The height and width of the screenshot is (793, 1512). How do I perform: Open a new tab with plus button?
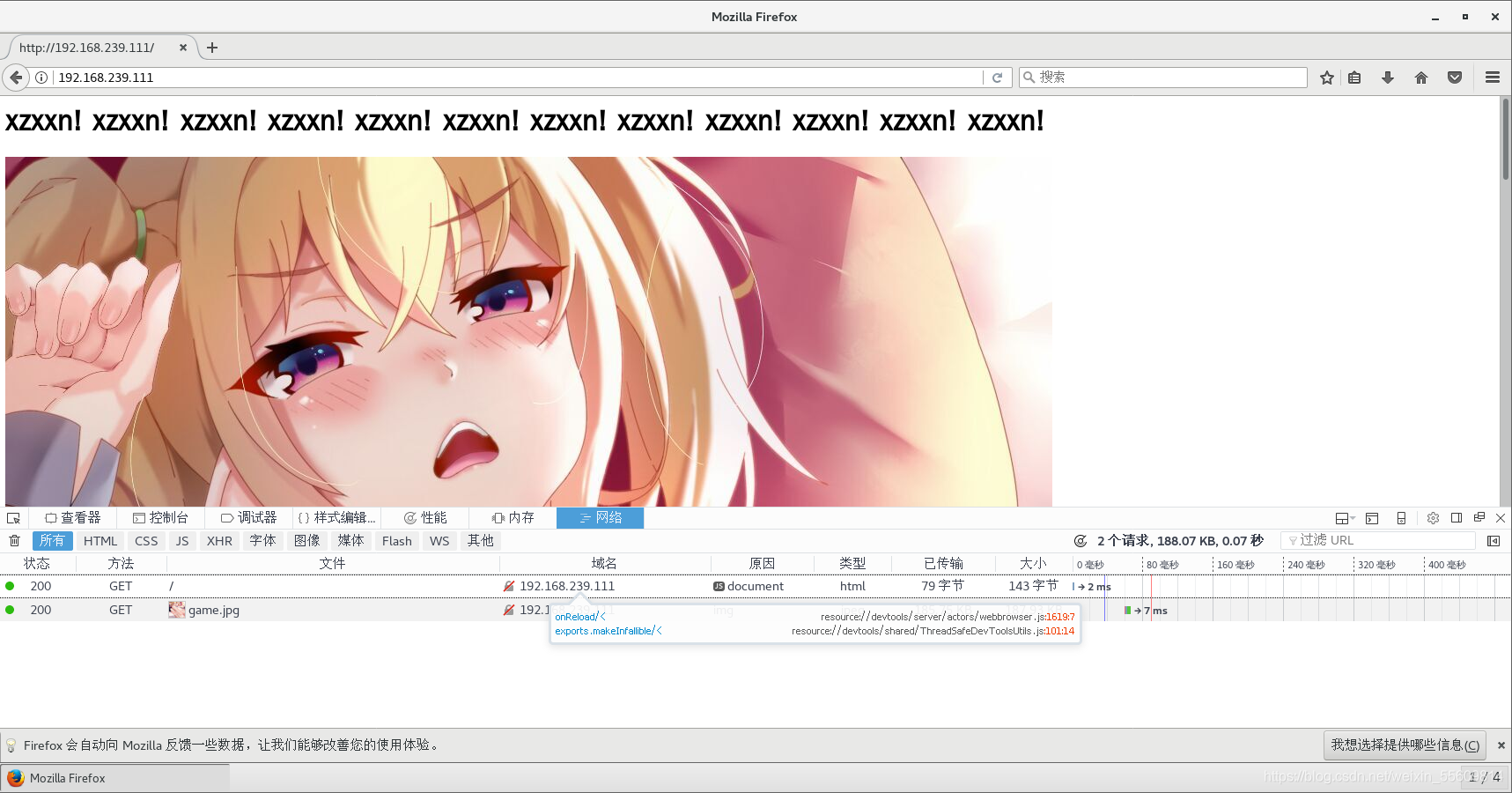coord(212,48)
